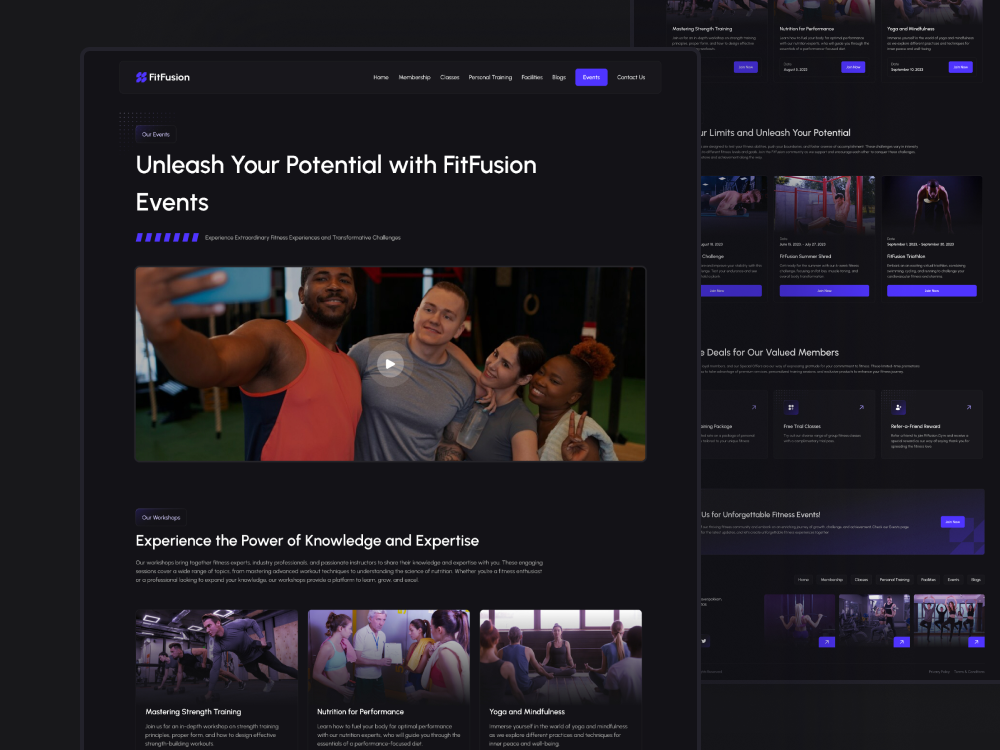Click the FitFusion logo icon

point(140,77)
